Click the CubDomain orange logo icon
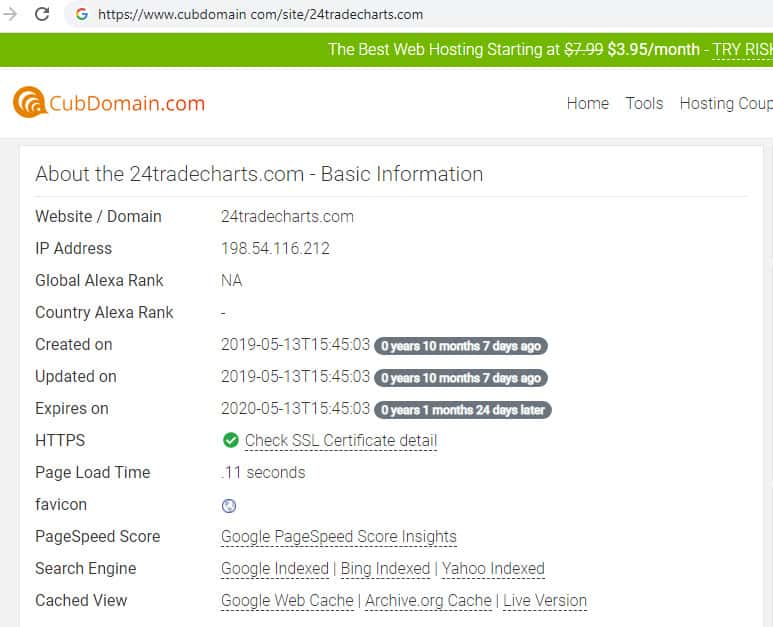773x627 pixels. click(x=30, y=102)
